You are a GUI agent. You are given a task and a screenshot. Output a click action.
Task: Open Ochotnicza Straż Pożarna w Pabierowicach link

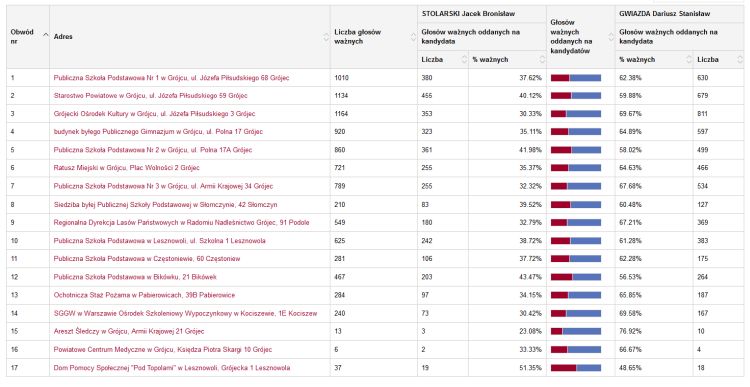tap(144, 295)
